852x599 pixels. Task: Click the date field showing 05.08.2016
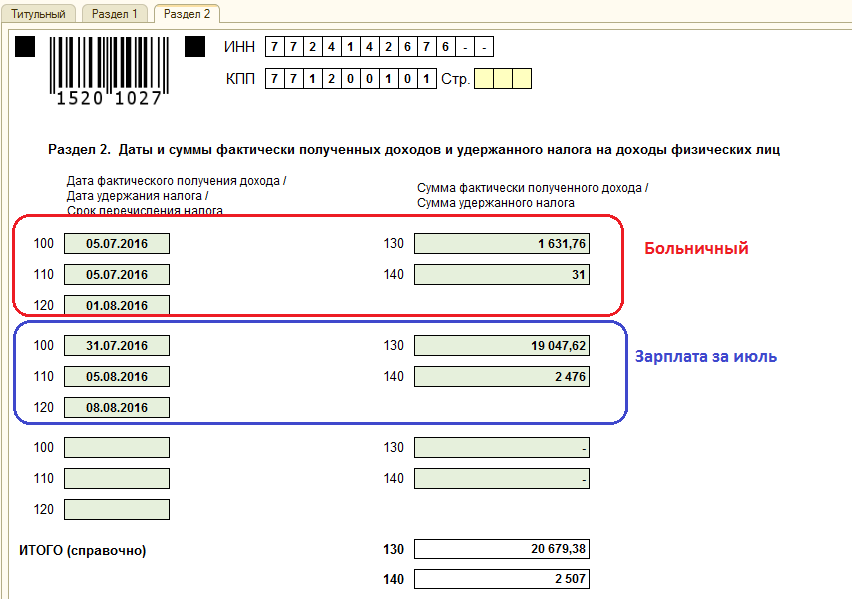tap(116, 376)
